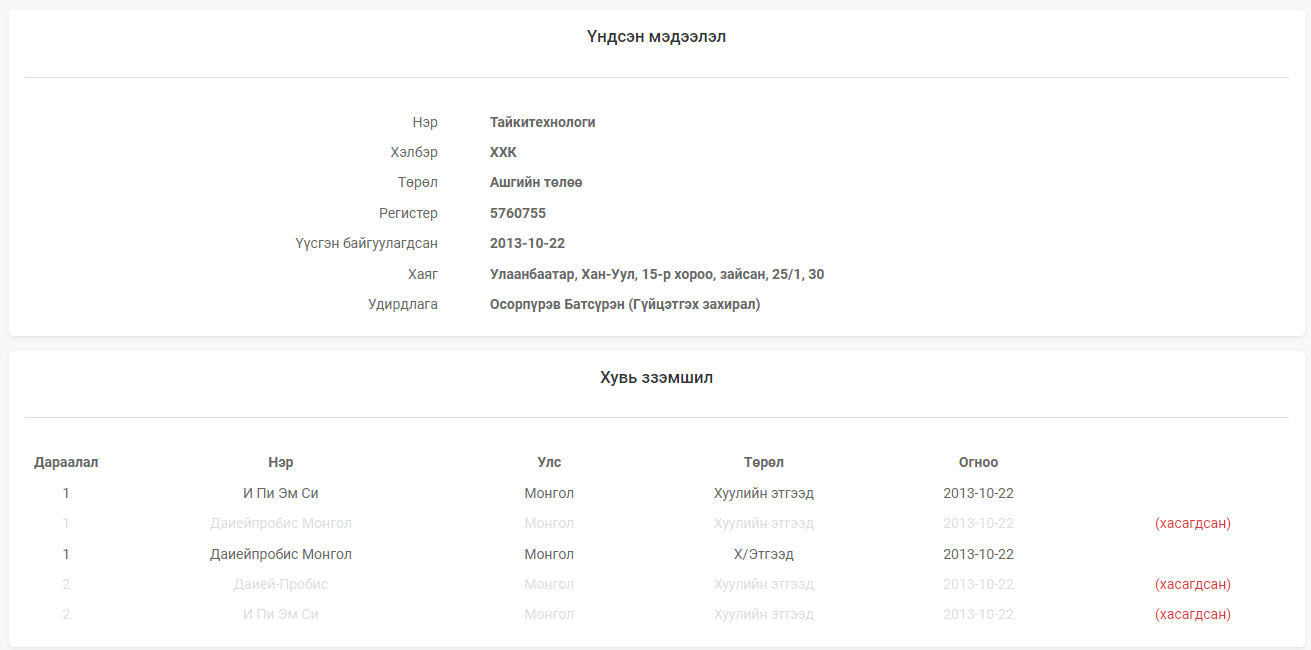Select Даиейпробис Монгол in the Х/Этгээд row

(281, 554)
